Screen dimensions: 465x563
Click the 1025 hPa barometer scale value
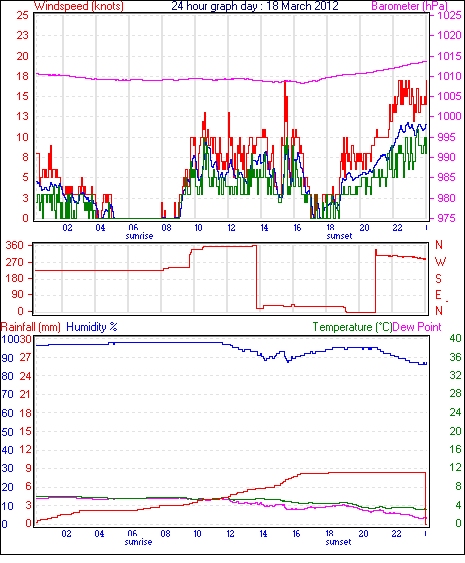tap(449, 15)
